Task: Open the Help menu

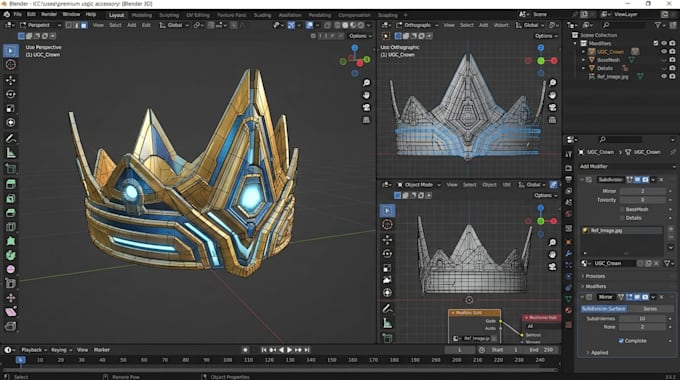Action: tap(91, 14)
